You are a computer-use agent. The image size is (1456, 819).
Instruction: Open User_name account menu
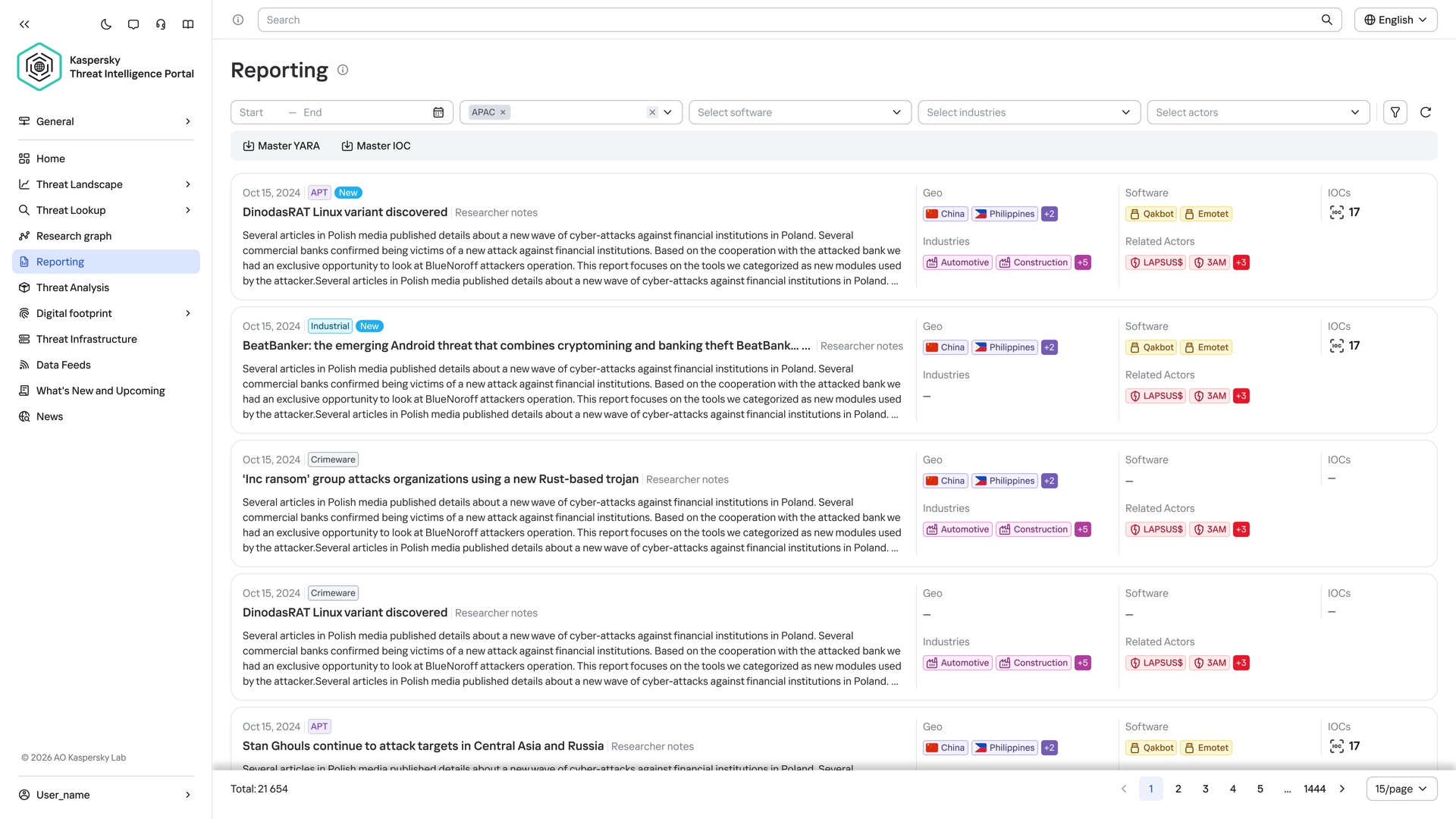coord(106,795)
